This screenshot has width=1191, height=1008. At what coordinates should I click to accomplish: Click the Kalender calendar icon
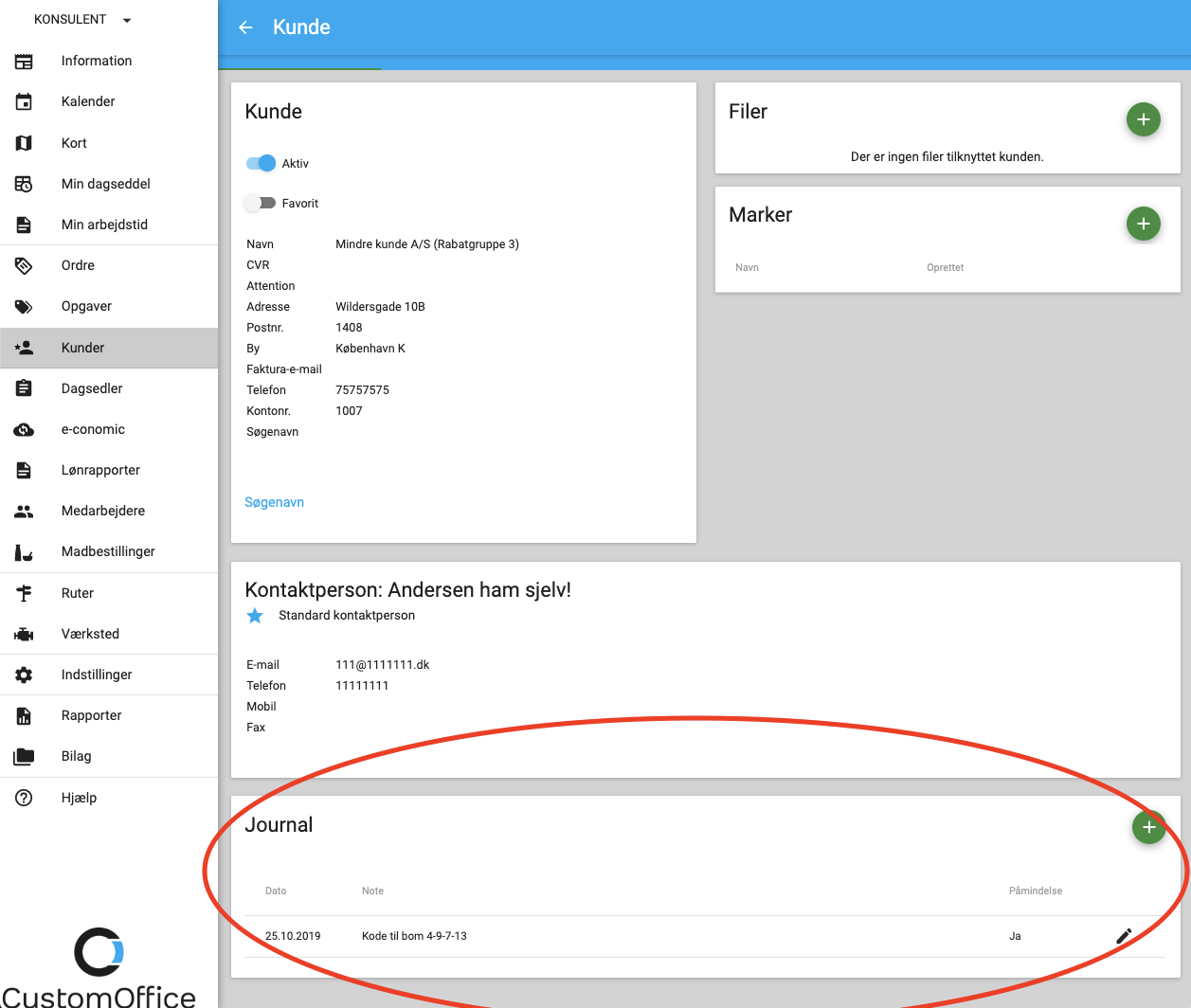pyautogui.click(x=24, y=102)
